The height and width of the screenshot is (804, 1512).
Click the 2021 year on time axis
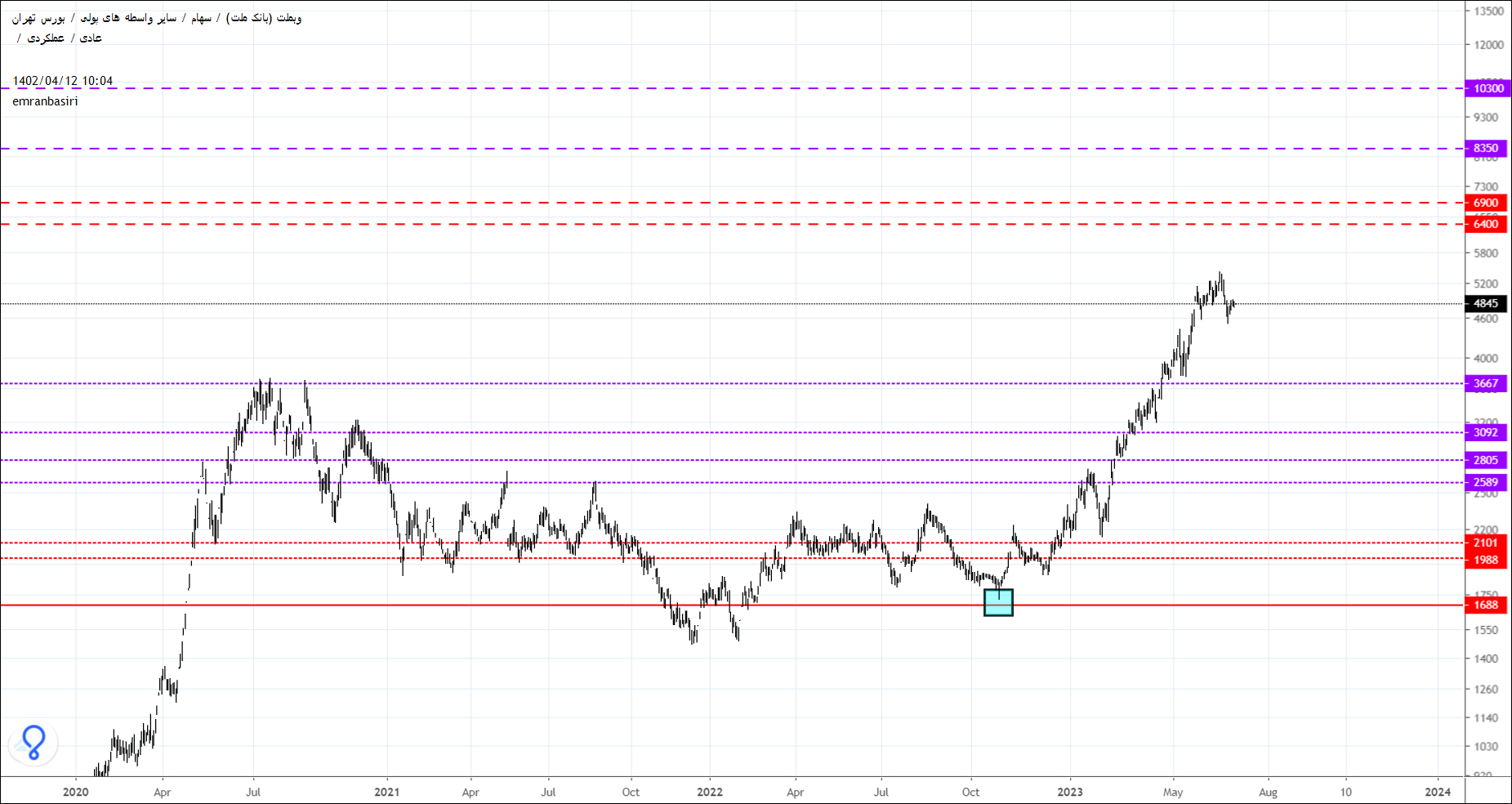coord(386,792)
